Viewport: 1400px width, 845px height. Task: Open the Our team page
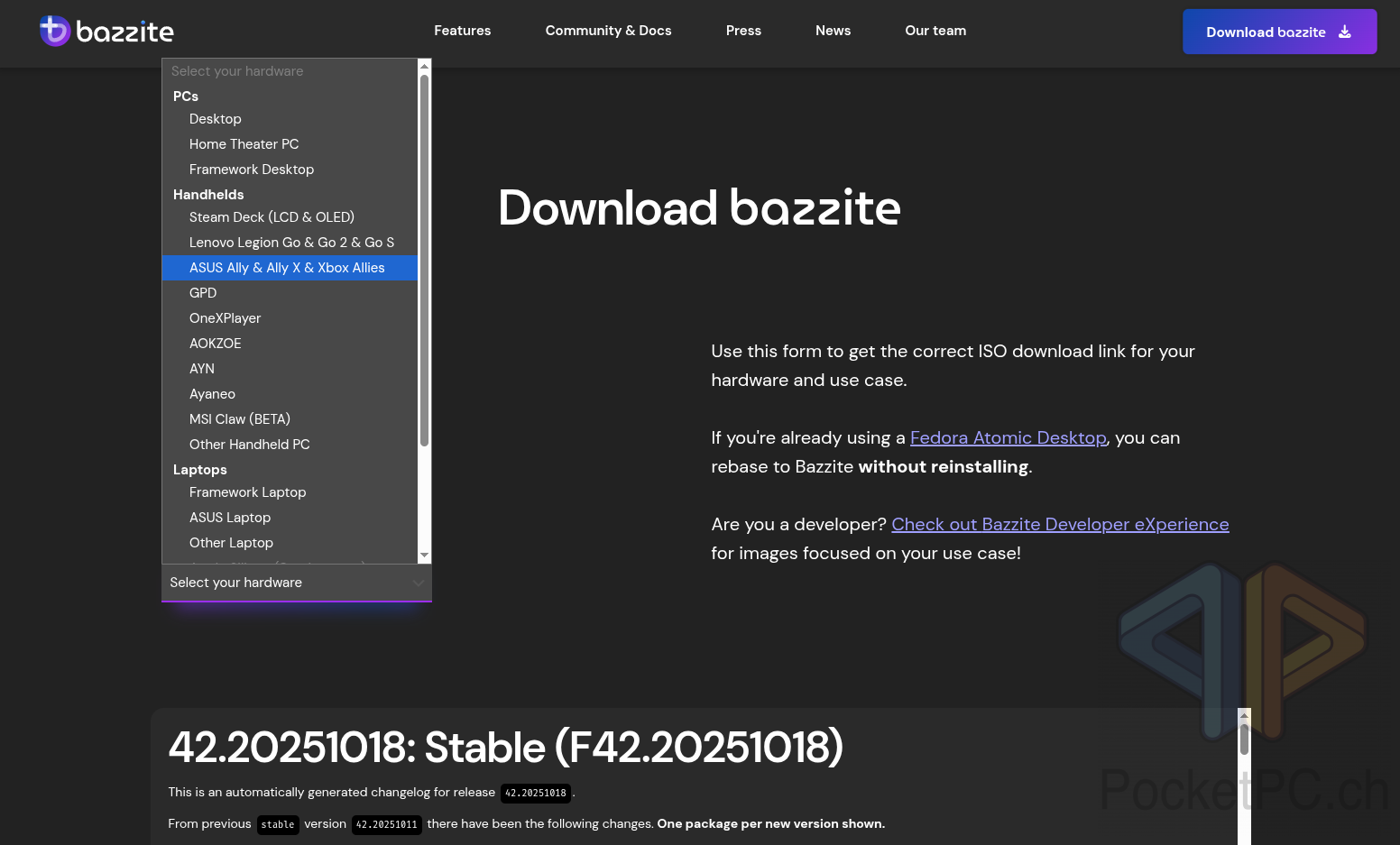935,31
